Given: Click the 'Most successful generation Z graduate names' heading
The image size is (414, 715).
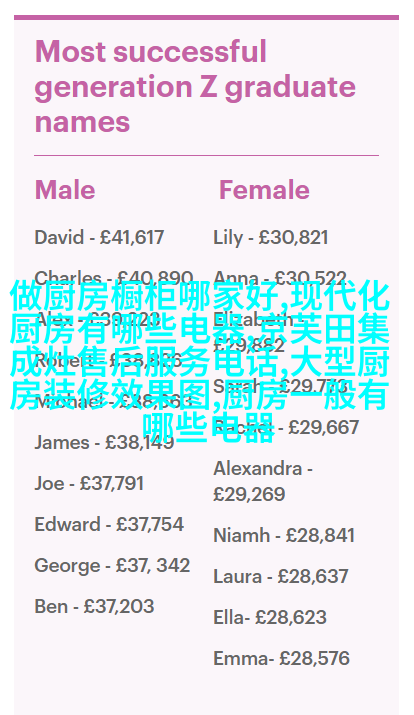Looking at the screenshot, I should pyautogui.click(x=195, y=87).
